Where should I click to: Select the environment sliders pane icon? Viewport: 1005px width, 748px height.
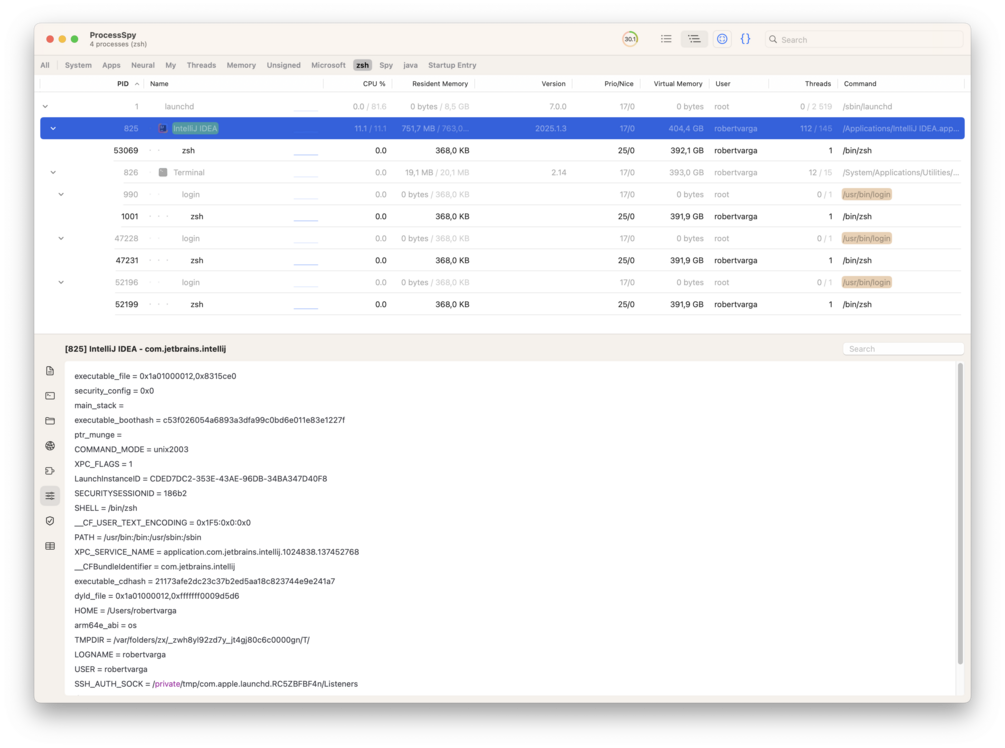50,496
